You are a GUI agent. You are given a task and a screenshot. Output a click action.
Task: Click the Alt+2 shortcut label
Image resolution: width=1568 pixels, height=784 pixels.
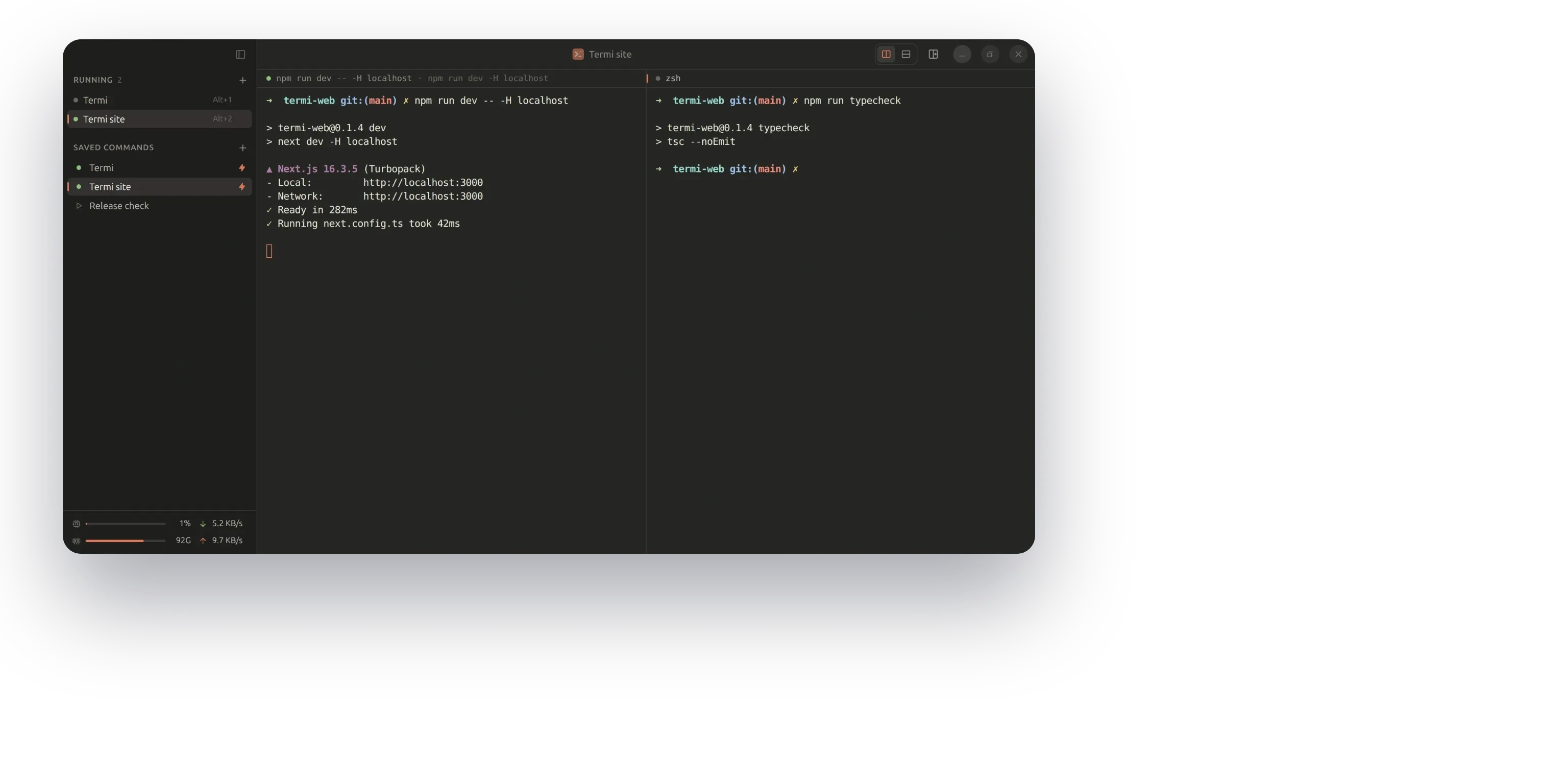coord(222,119)
